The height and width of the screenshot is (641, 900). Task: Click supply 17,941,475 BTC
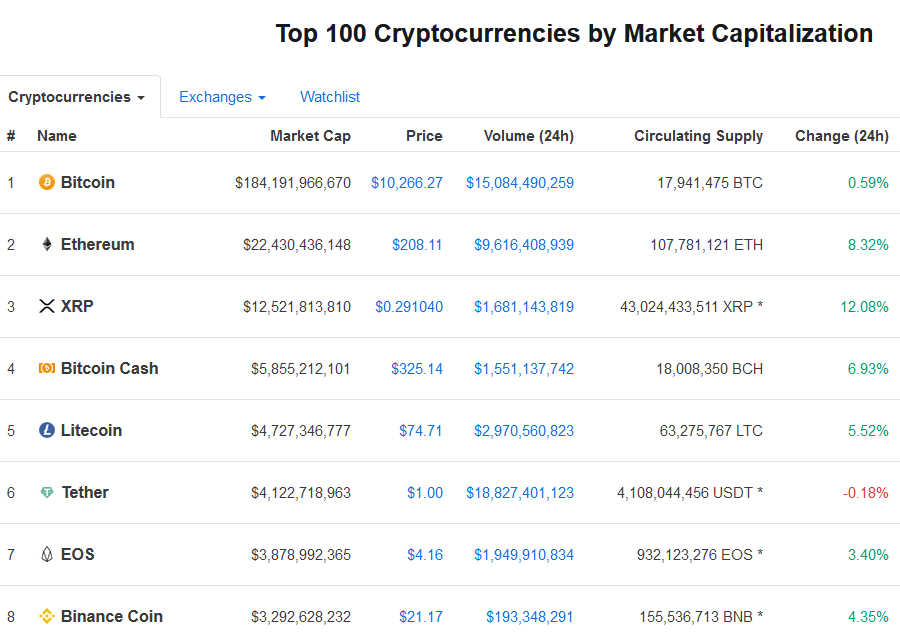point(710,183)
